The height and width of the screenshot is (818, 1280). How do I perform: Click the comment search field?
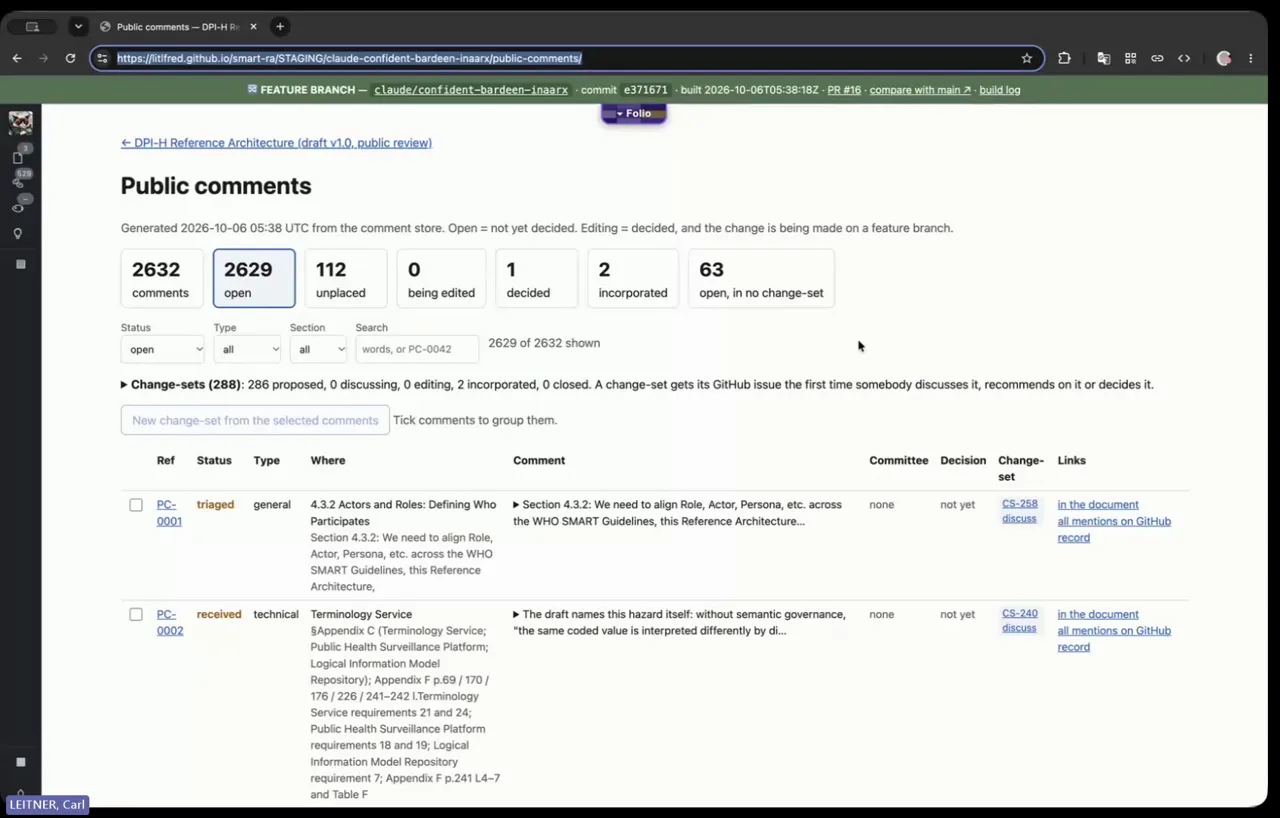[x=417, y=349]
